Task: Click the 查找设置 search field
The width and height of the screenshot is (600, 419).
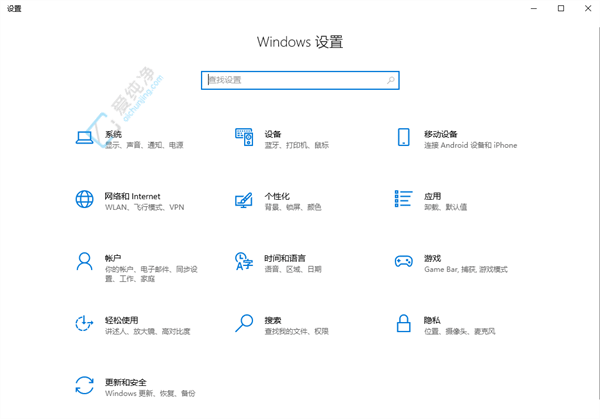Action: [x=300, y=80]
